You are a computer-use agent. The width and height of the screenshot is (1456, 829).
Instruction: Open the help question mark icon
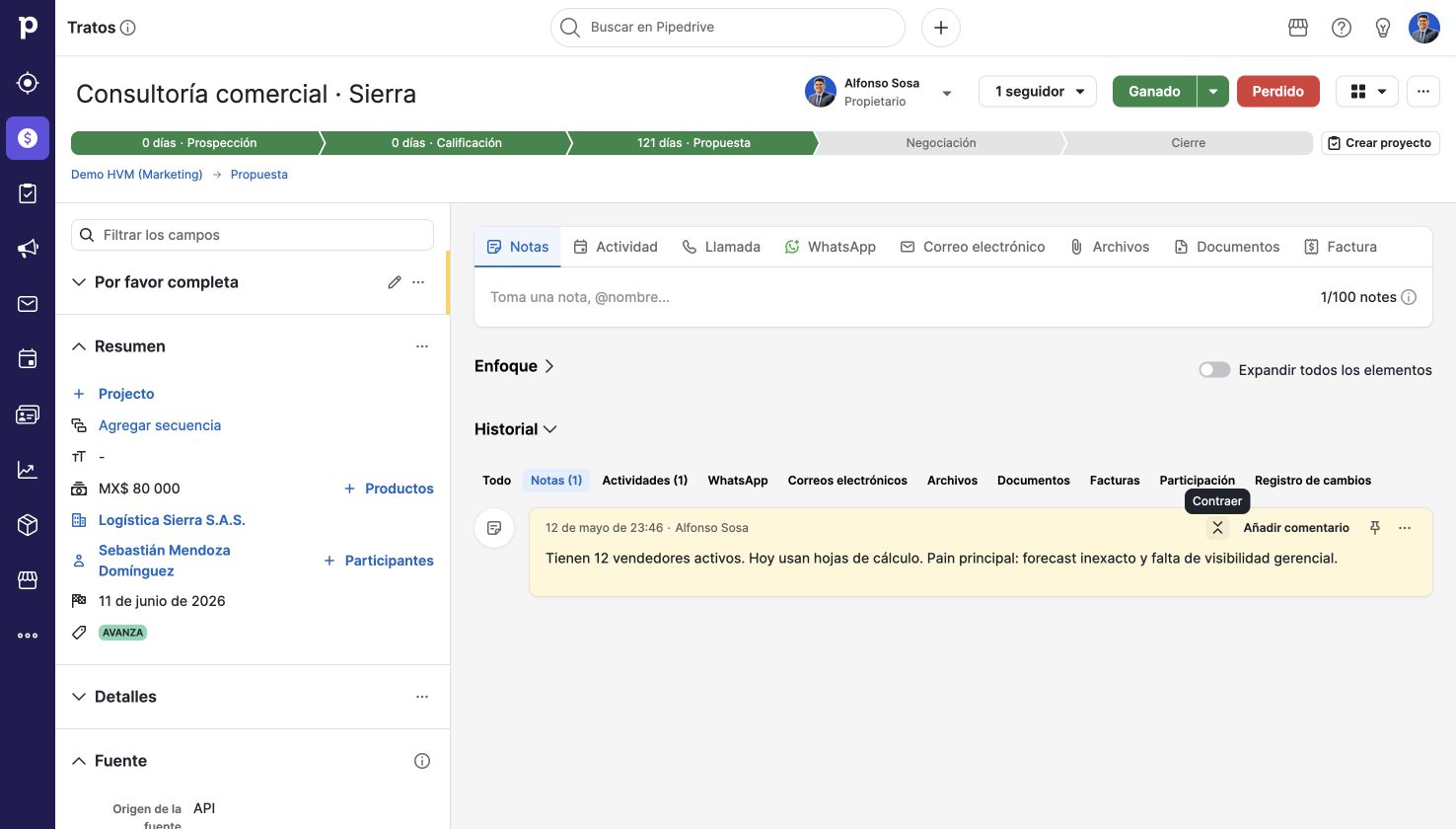pos(1342,28)
